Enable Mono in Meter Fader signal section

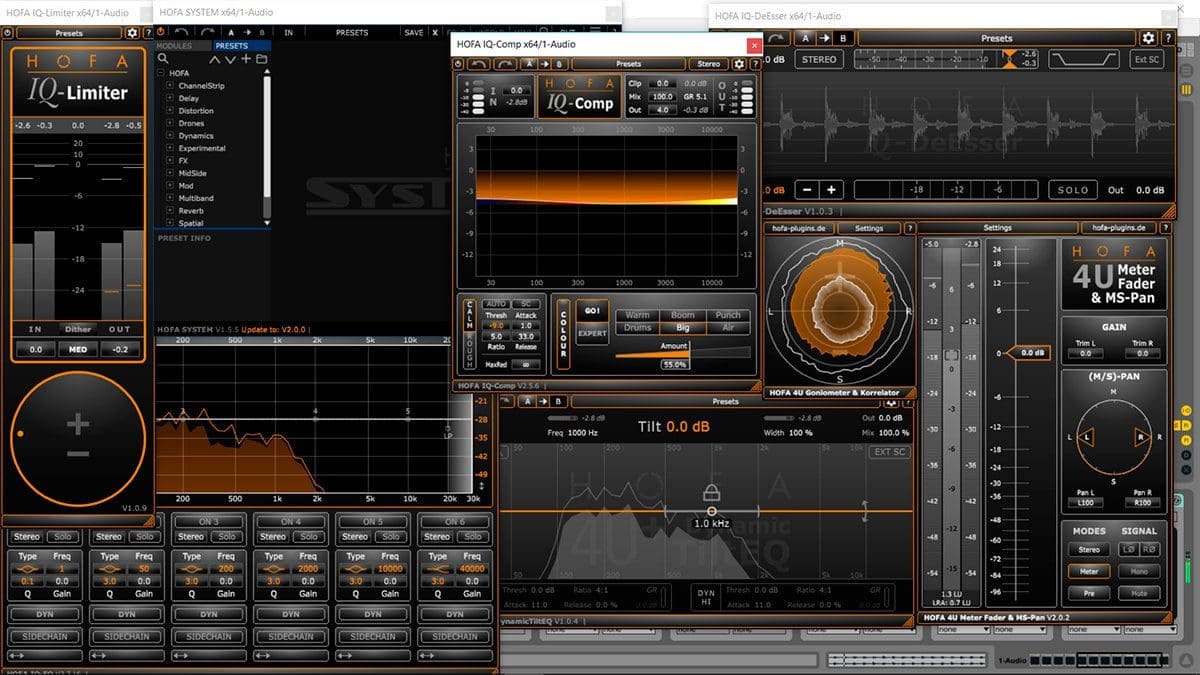coord(1141,571)
